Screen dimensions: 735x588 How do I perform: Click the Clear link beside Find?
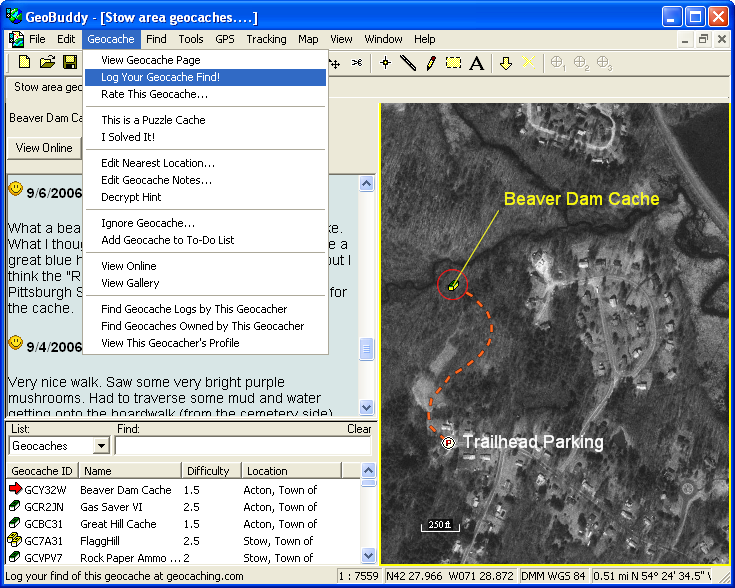point(359,429)
